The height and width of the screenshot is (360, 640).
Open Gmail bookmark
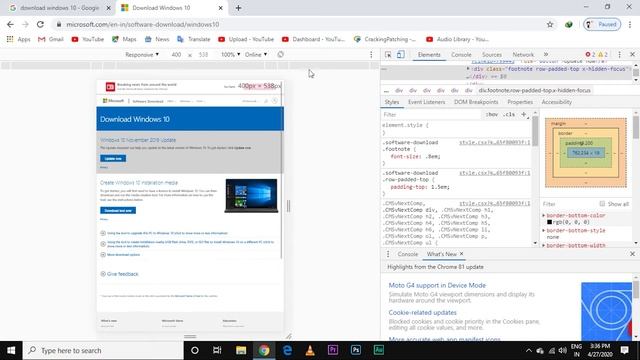[x=51, y=39]
